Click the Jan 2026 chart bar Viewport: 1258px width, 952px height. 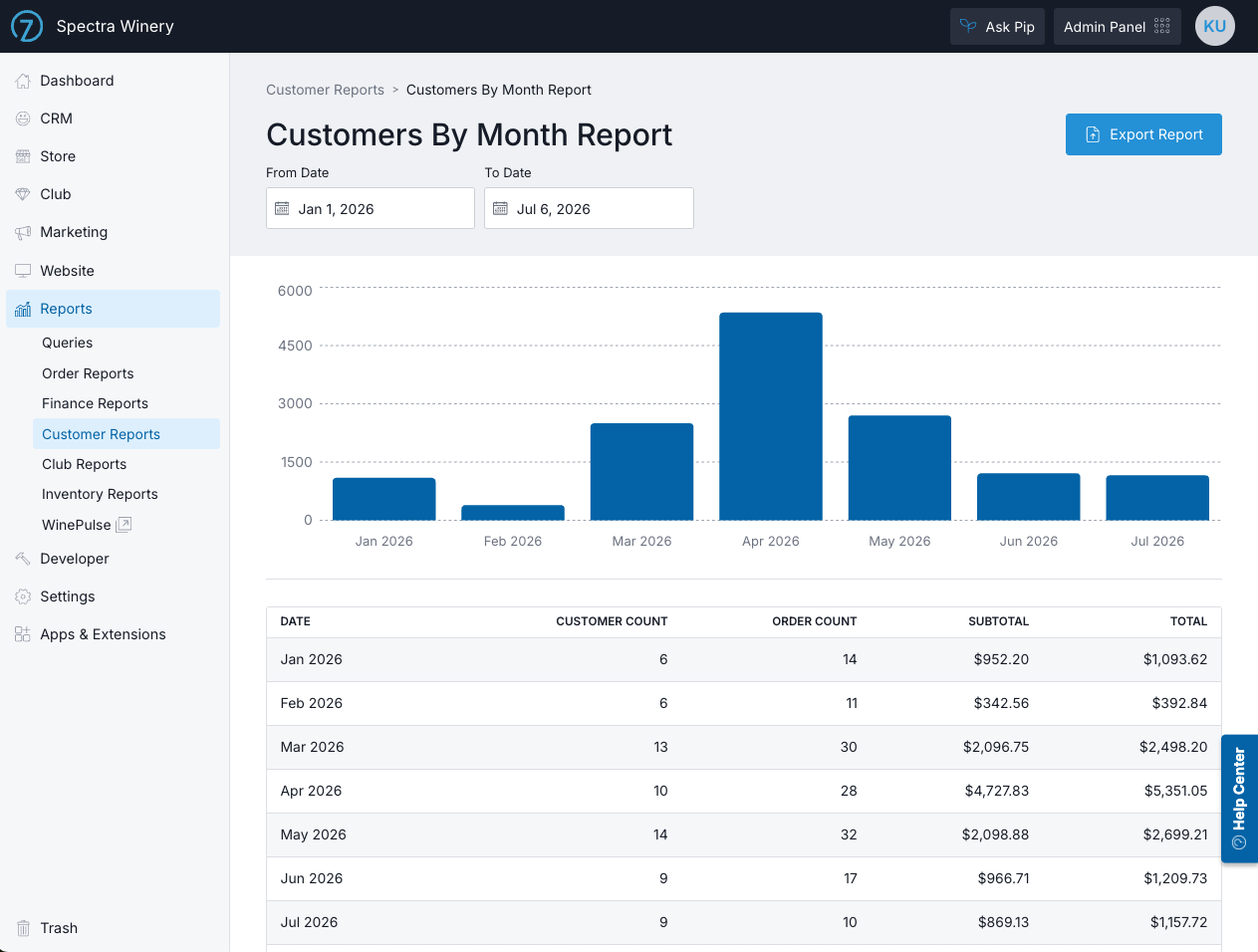point(384,499)
